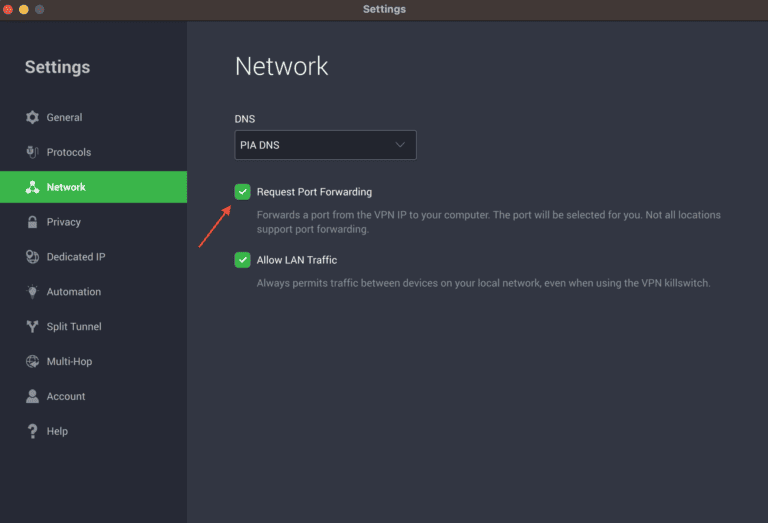Open the Split Tunnel settings section
This screenshot has height=523, width=768.
(74, 327)
